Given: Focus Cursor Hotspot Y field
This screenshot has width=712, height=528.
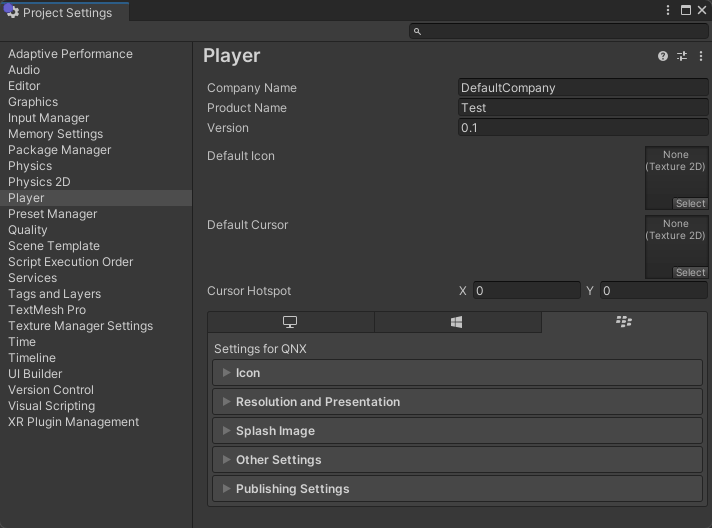Looking at the screenshot, I should 654,291.
